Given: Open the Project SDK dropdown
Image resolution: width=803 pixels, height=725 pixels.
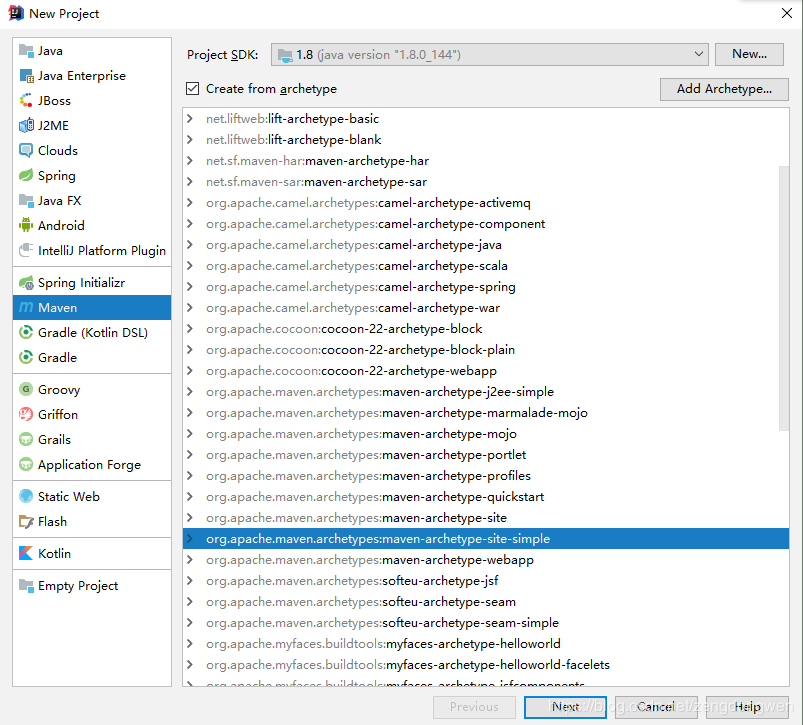Looking at the screenshot, I should click(490, 55).
